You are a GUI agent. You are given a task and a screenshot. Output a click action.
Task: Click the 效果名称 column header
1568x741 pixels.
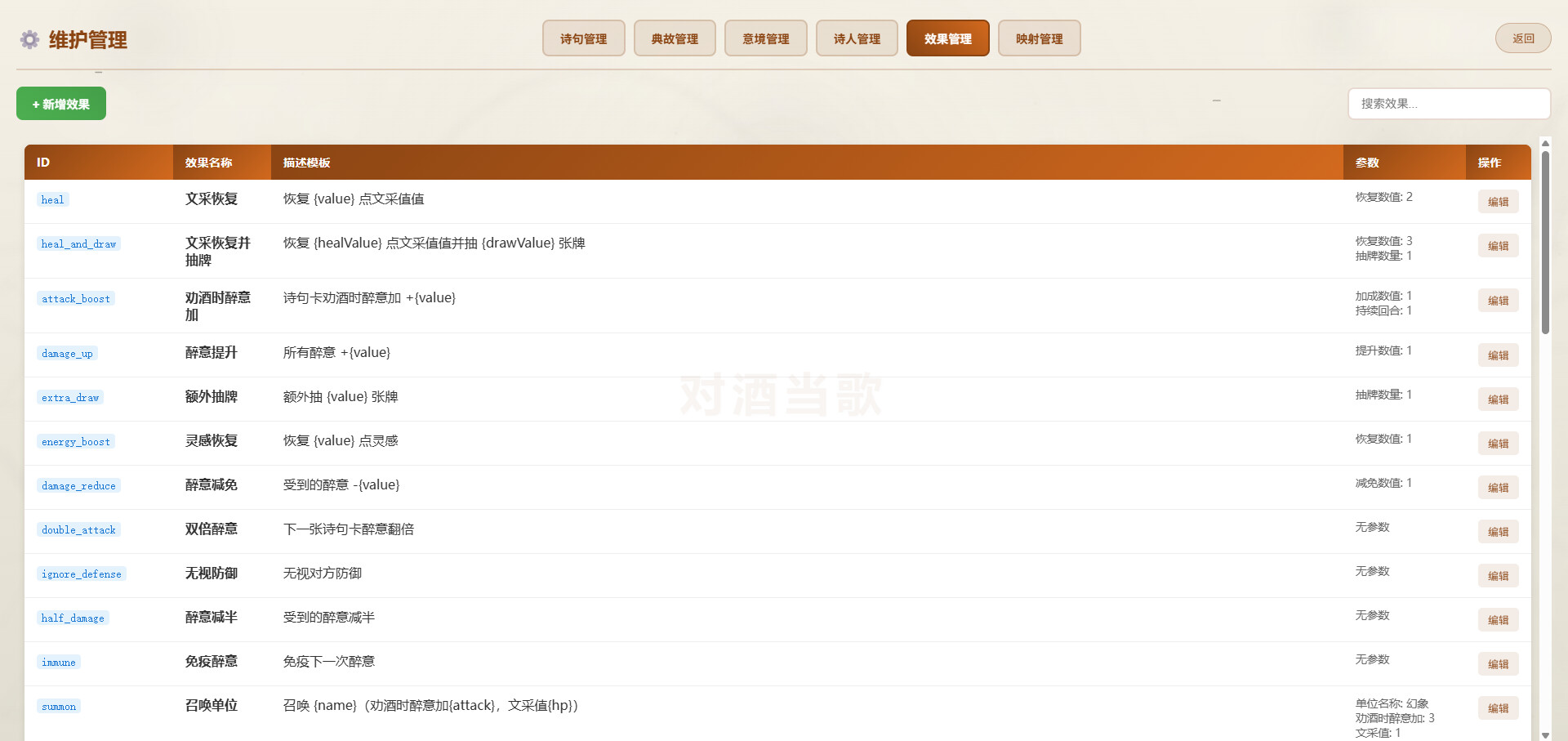tap(208, 163)
